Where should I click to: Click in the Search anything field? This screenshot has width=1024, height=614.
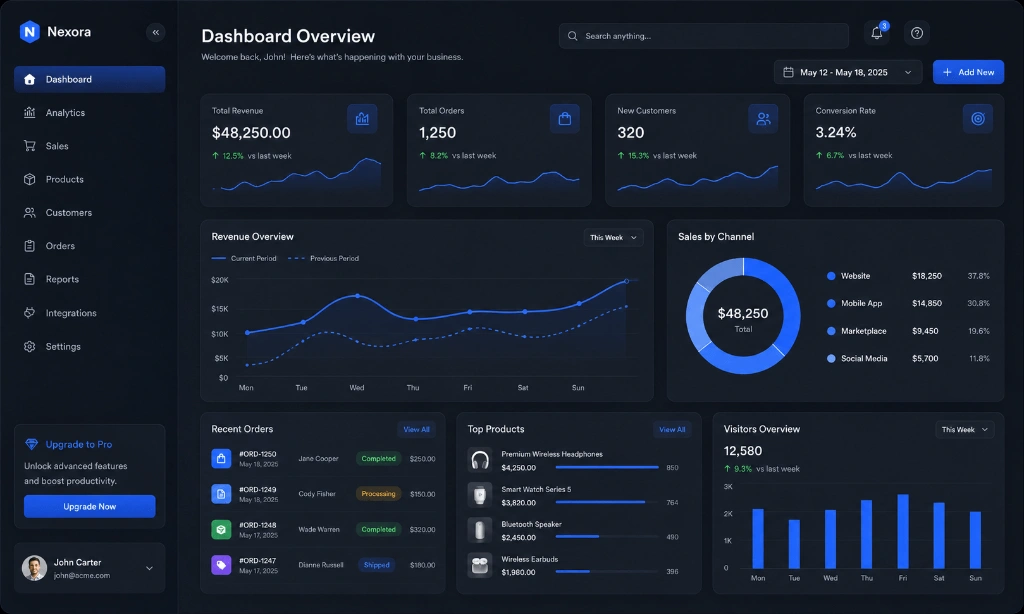coord(703,36)
